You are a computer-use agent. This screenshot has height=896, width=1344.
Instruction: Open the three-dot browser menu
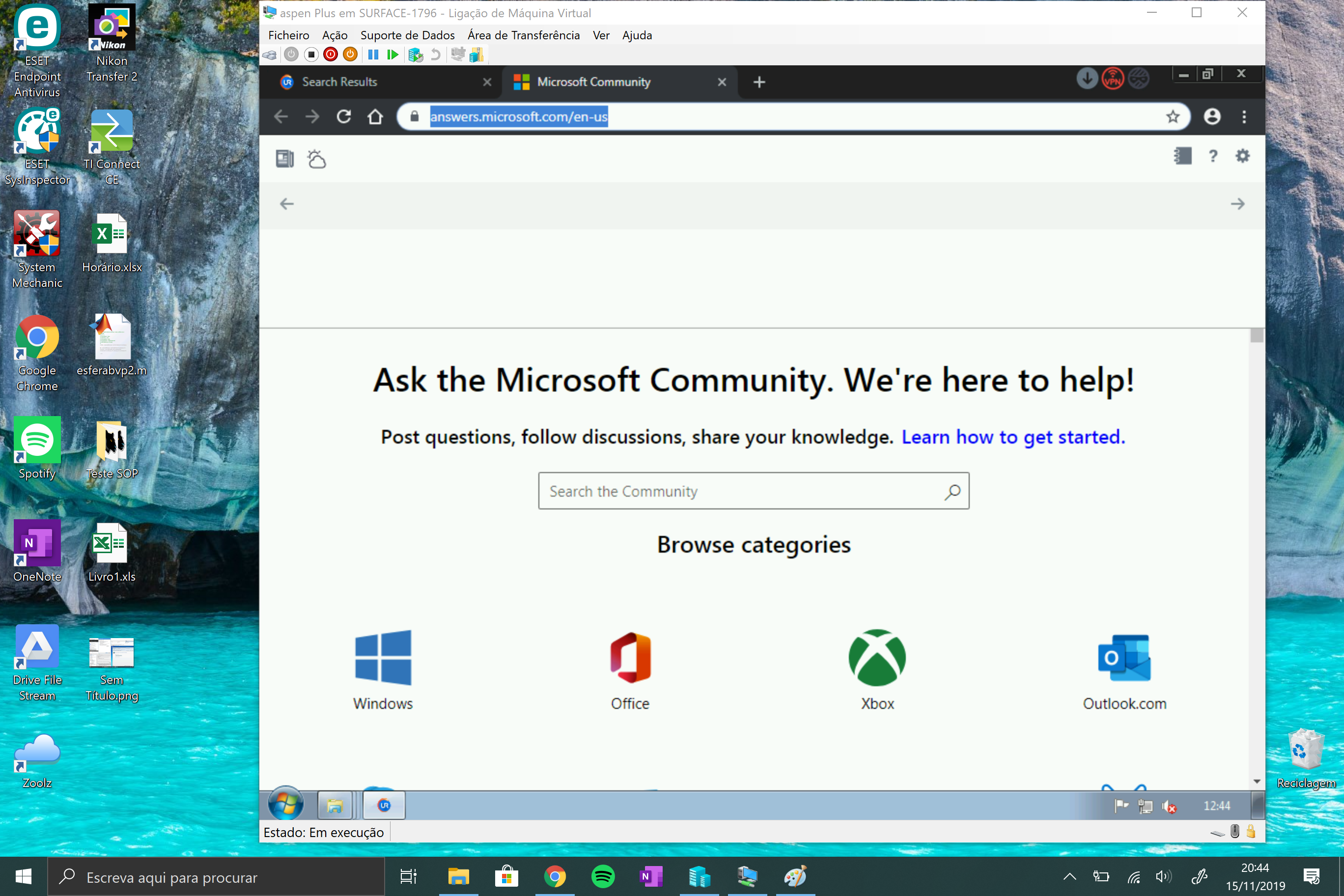(1244, 116)
